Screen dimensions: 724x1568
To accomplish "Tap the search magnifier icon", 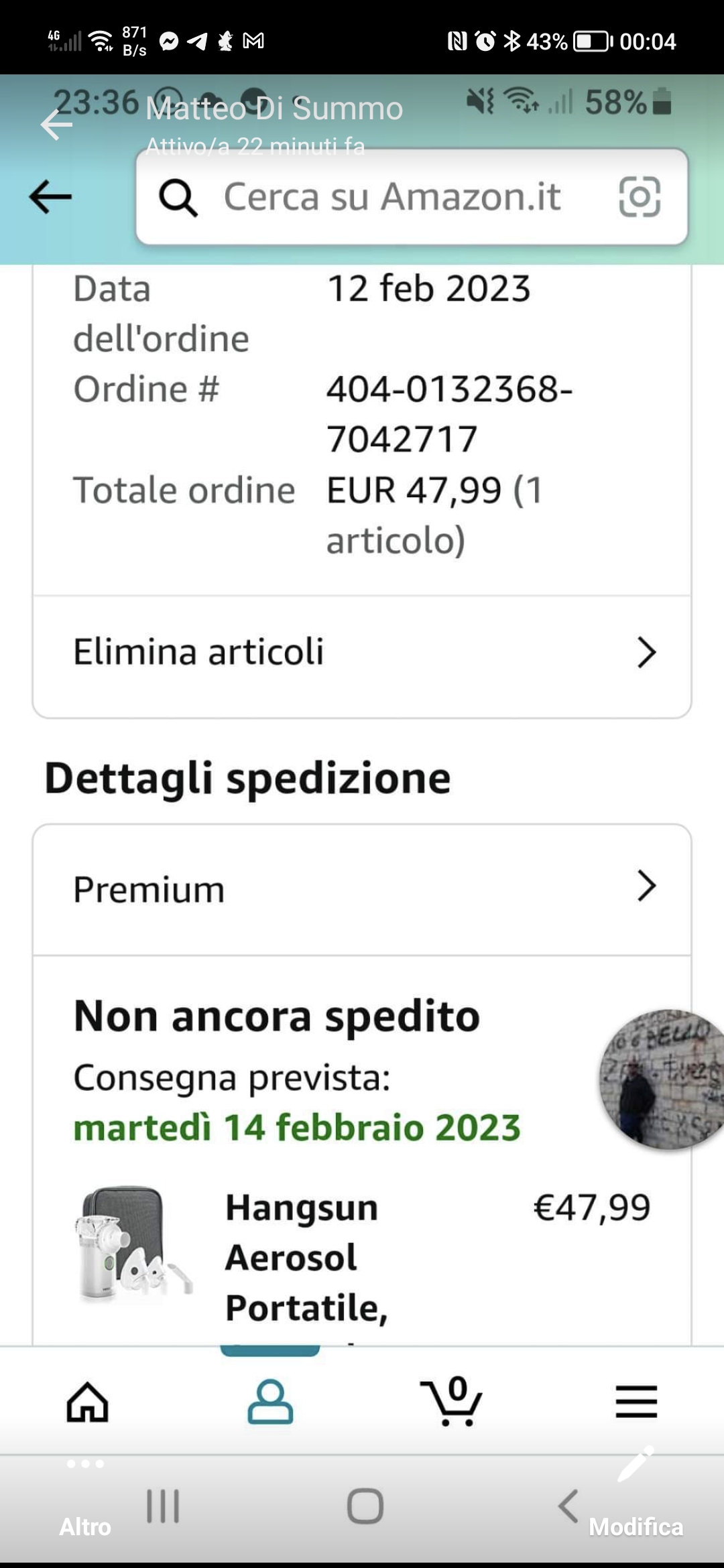I will coord(178,198).
